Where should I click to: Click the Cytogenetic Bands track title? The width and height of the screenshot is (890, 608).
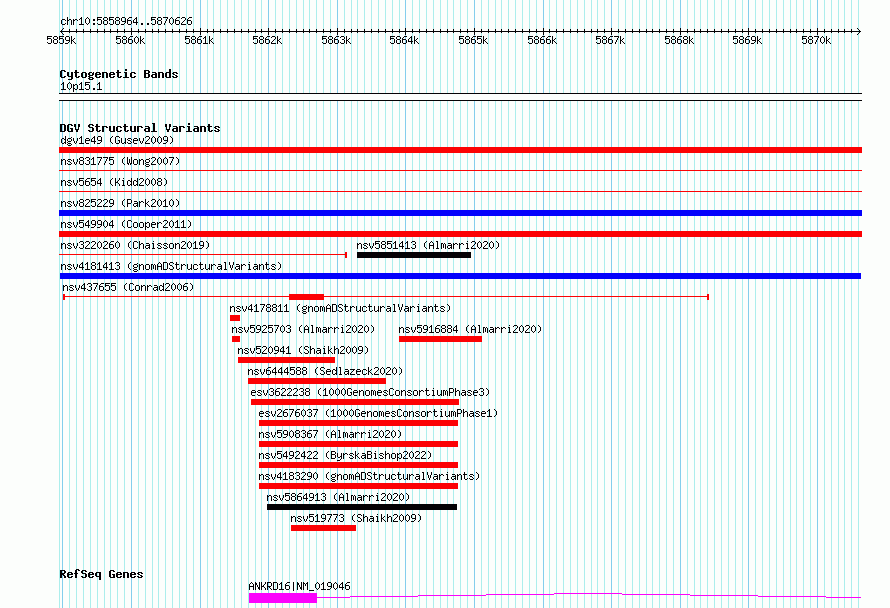point(119,74)
